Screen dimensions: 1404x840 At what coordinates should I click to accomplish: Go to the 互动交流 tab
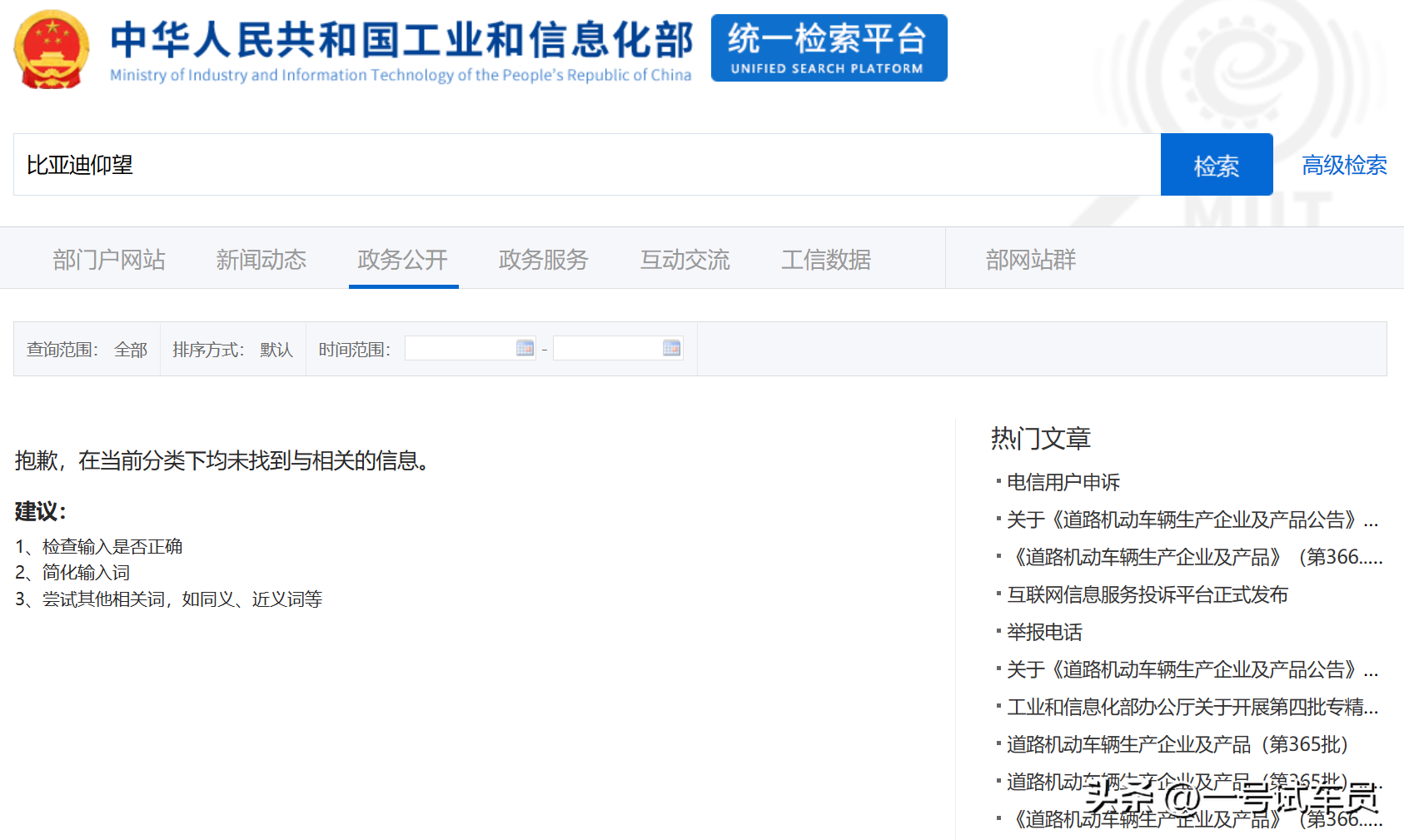click(685, 260)
